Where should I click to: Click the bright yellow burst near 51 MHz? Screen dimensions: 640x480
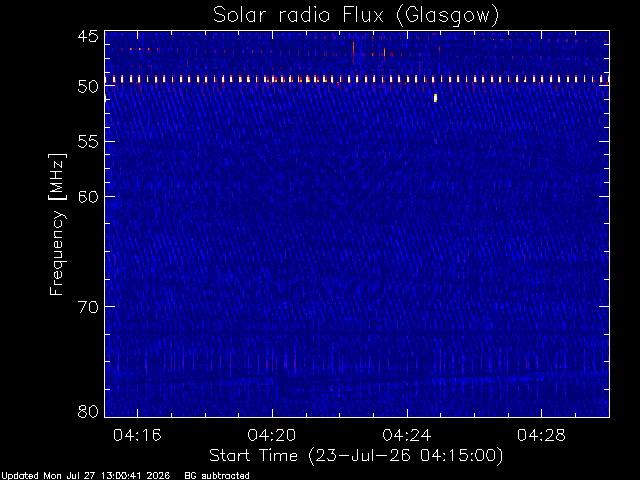436,98
